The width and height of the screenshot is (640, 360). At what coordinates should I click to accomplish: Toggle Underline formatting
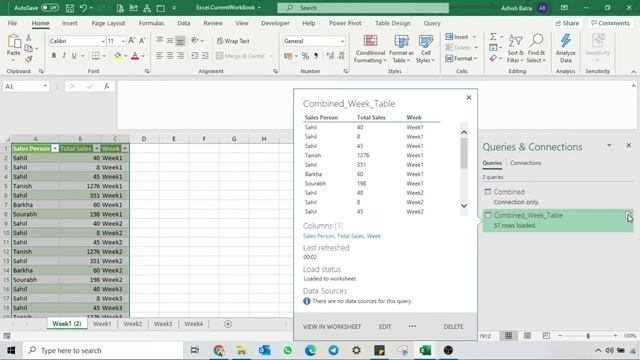(74, 56)
